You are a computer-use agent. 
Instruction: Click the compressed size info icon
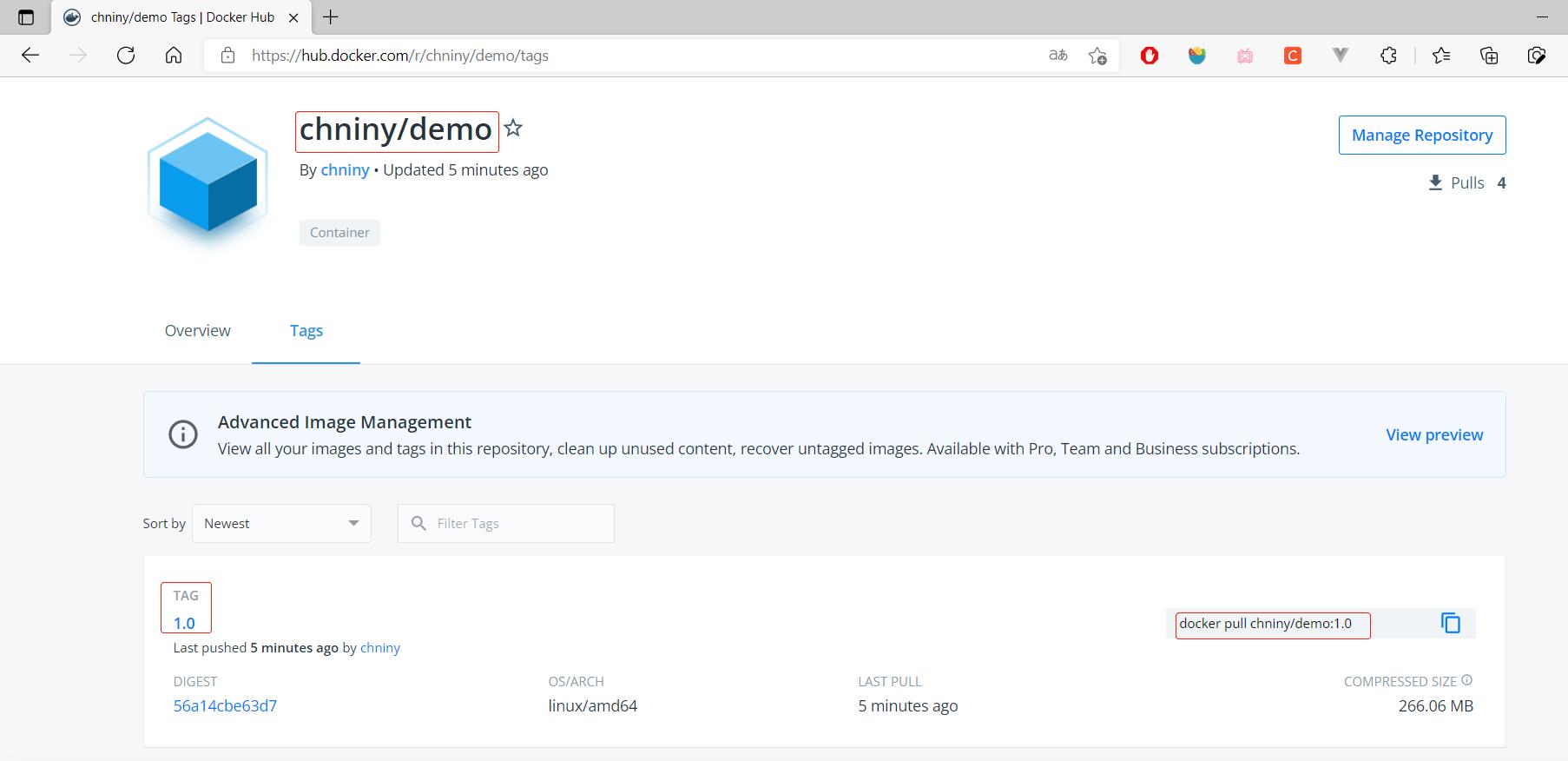1466,680
